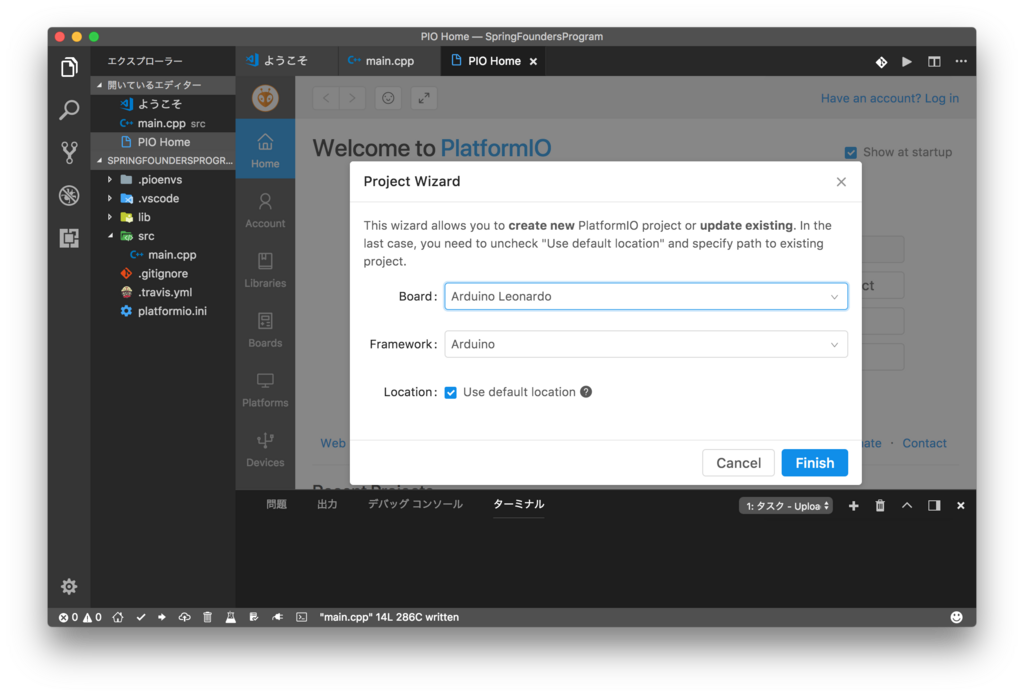Open Source Control icon in activity bar

(x=69, y=152)
